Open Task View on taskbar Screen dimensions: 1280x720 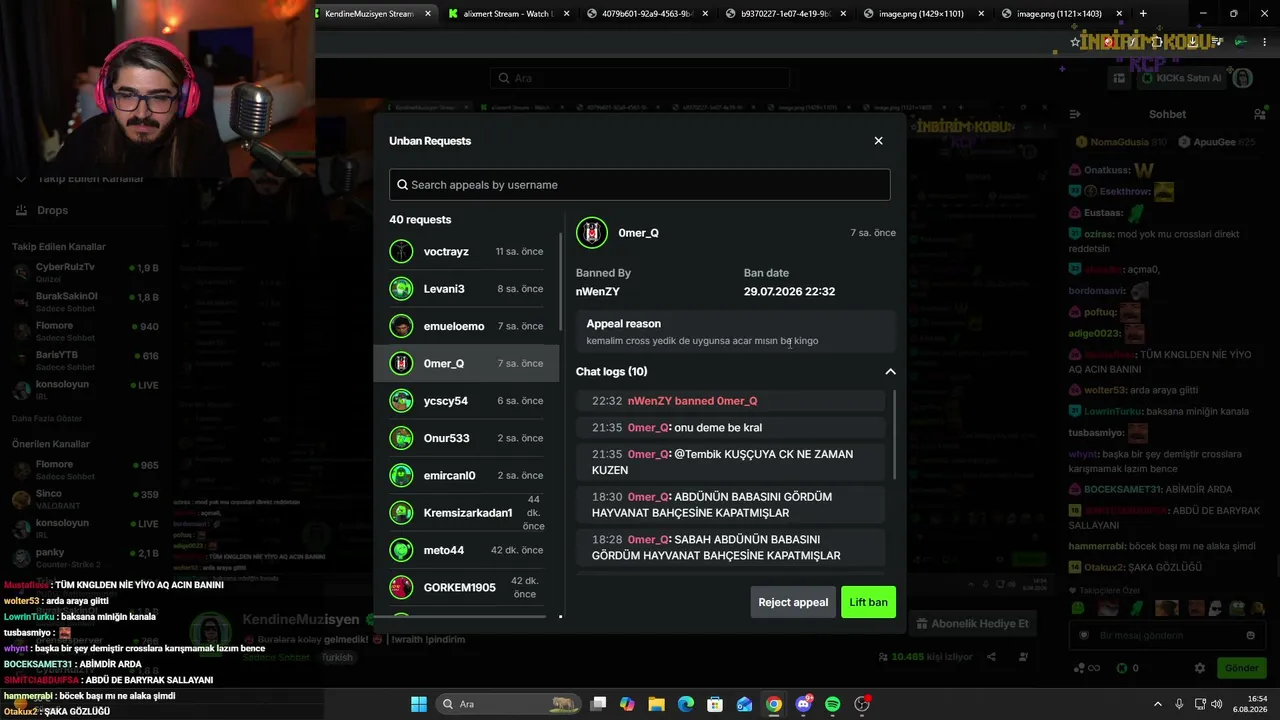(x=598, y=704)
